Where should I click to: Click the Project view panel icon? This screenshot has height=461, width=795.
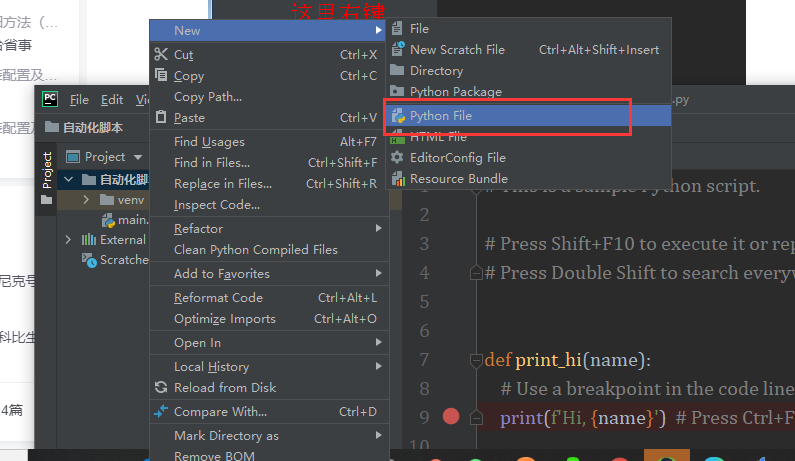click(x=73, y=157)
